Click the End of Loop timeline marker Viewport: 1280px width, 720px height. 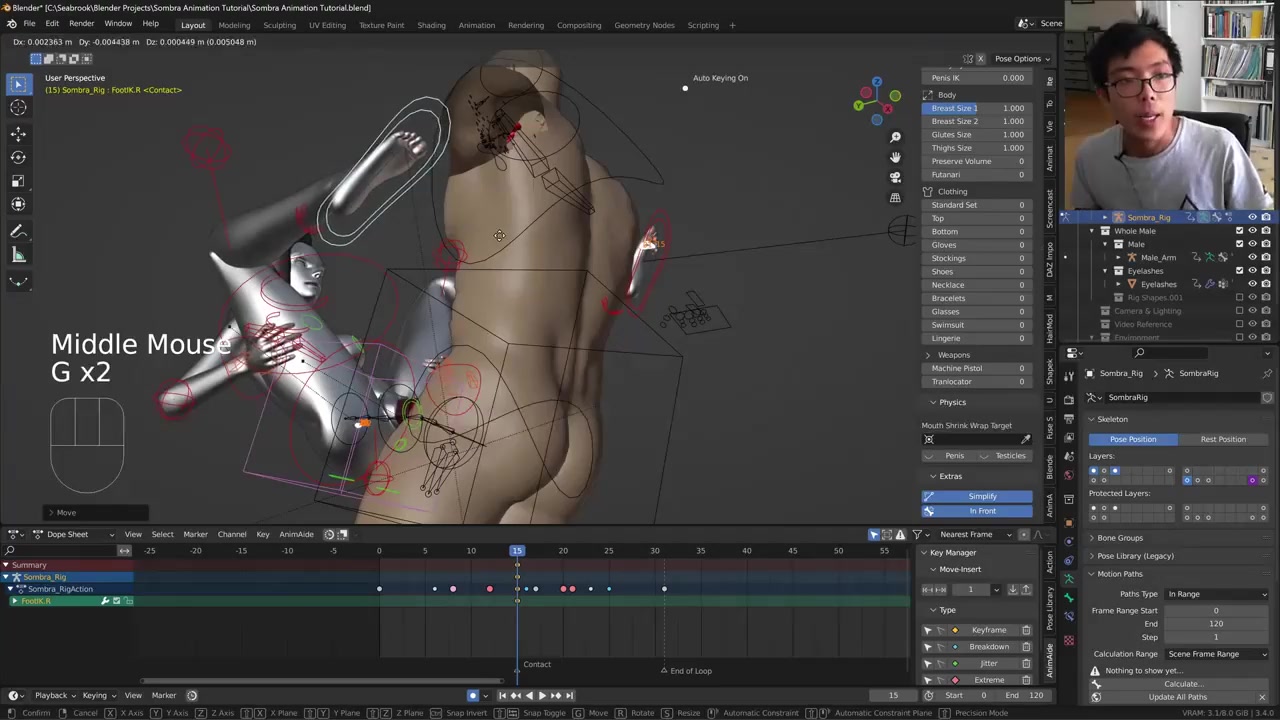tap(664, 671)
